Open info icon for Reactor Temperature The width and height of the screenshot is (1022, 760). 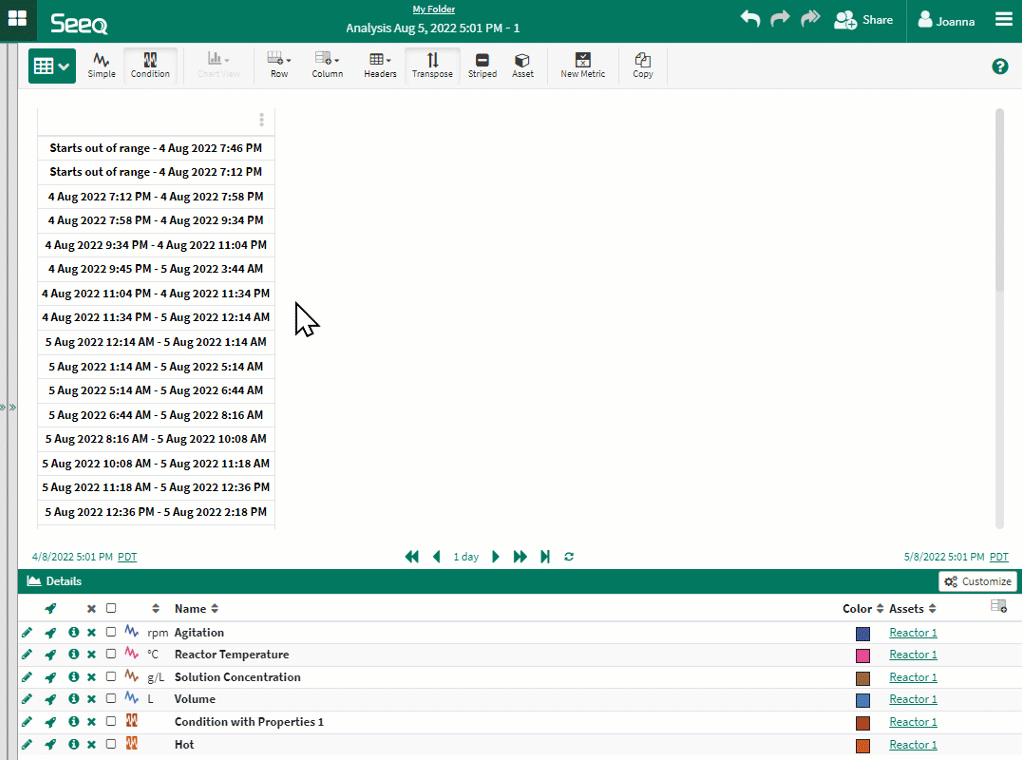73,655
